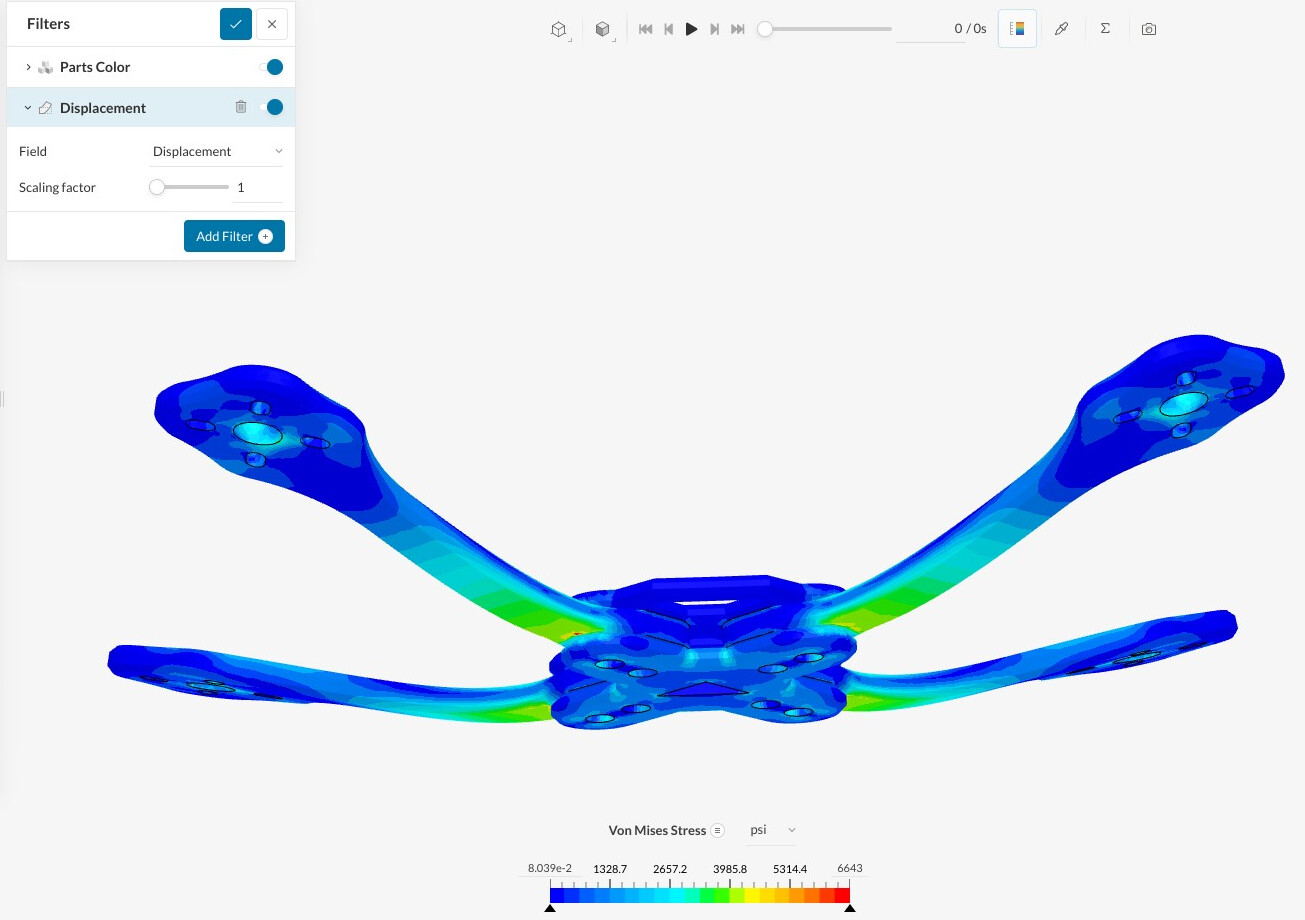Click the Filters panel heading
Screen dimensions: 1305x920
[x=48, y=24]
